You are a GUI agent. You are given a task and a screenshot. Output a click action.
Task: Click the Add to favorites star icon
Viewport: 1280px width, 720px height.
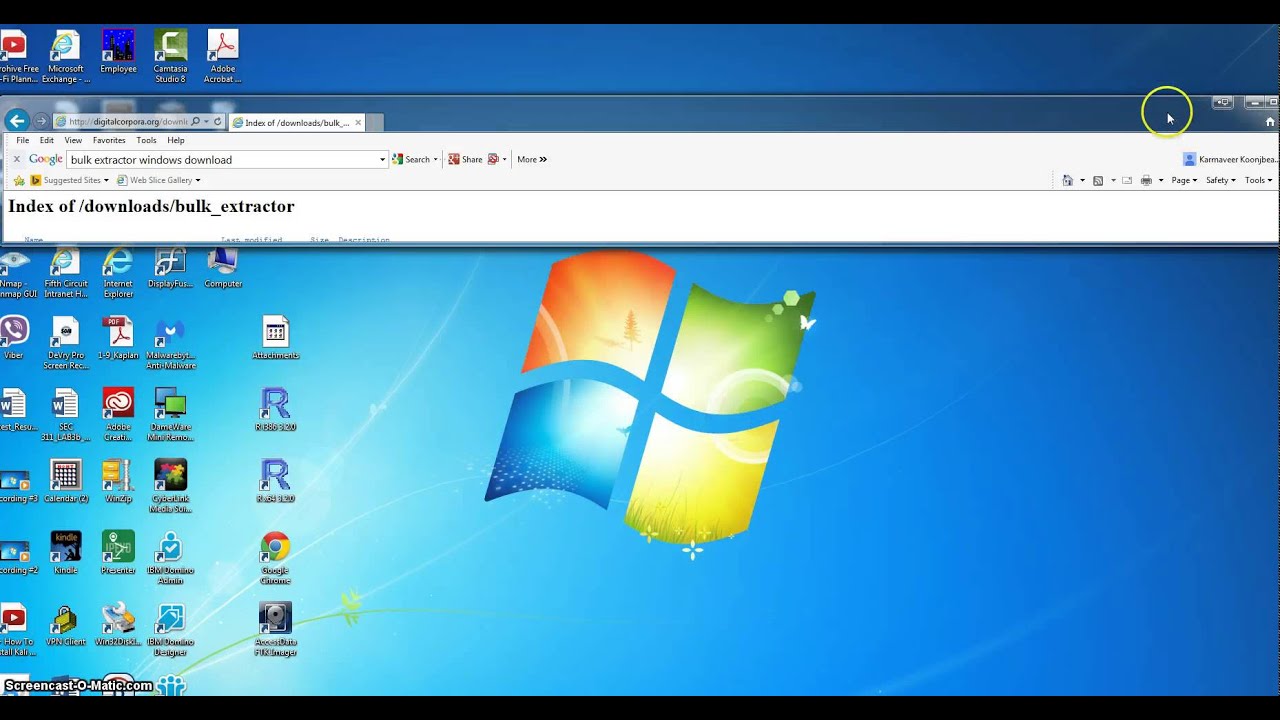click(x=19, y=180)
